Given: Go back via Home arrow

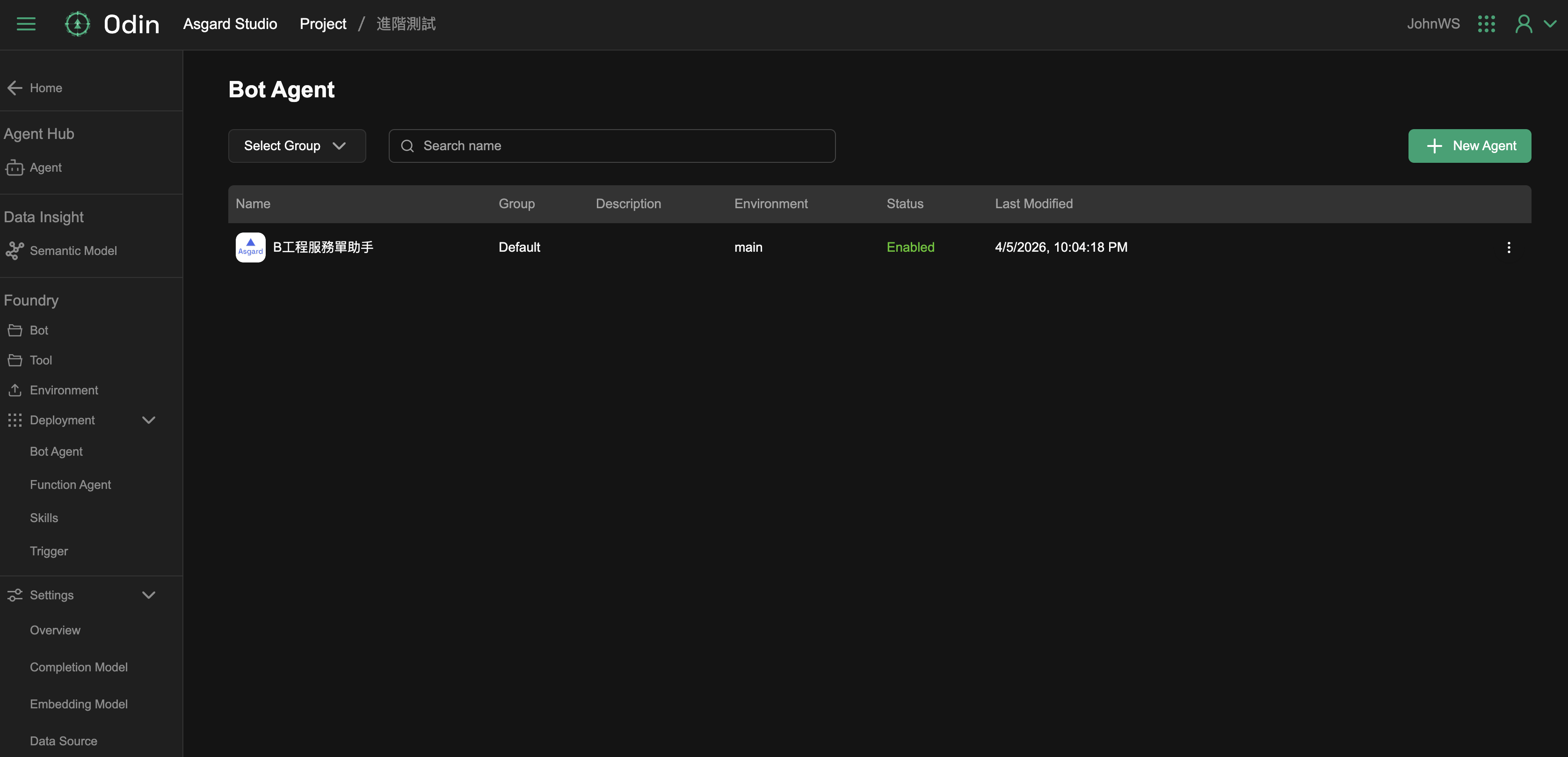Looking at the screenshot, I should (15, 87).
